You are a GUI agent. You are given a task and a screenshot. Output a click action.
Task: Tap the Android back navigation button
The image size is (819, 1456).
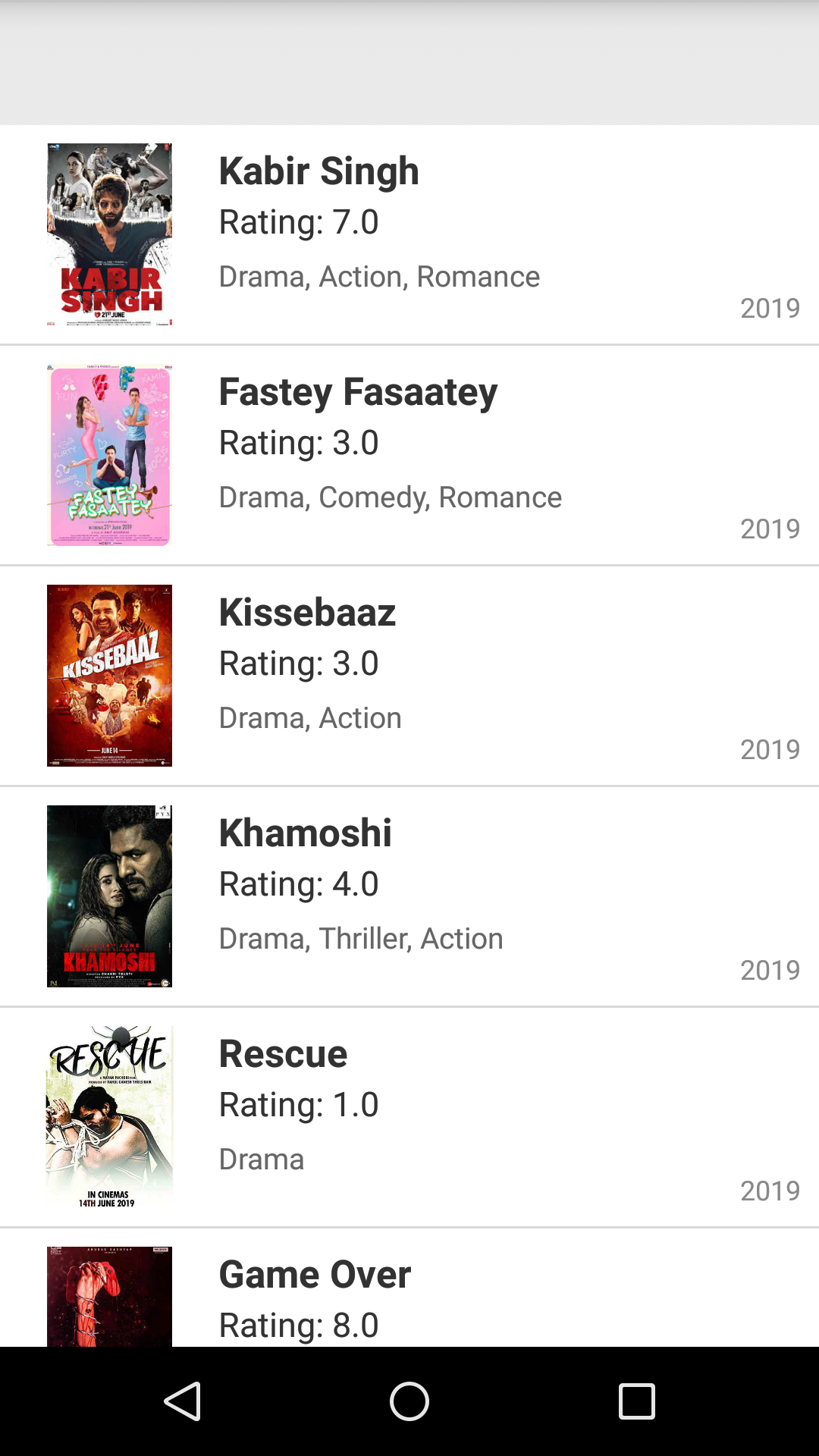tap(182, 1401)
